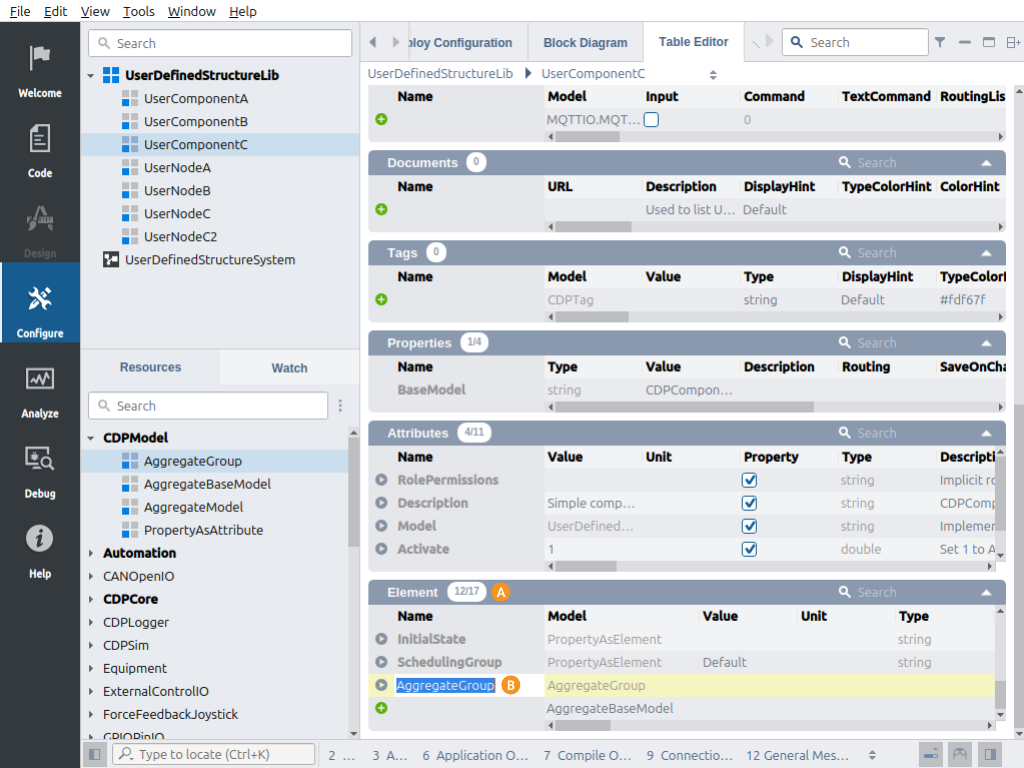Toggle Property checkbox for RolePermissions
This screenshot has width=1024, height=768.
point(750,480)
